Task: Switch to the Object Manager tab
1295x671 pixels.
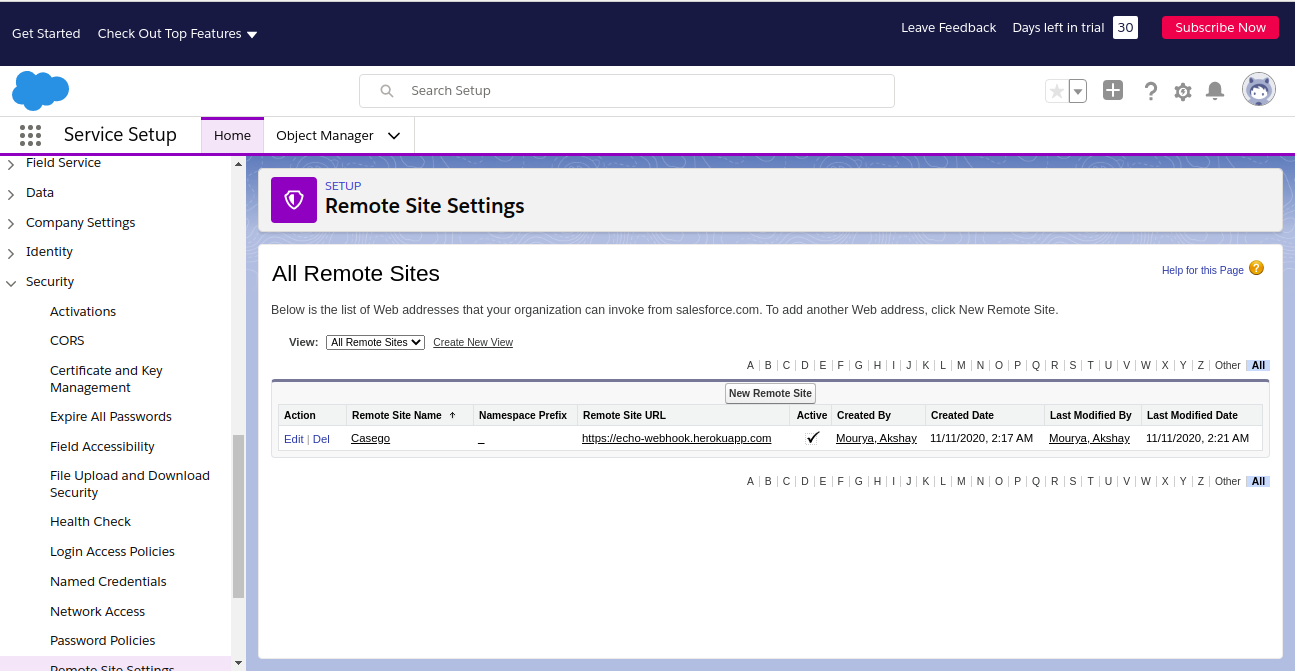Action: pos(325,136)
